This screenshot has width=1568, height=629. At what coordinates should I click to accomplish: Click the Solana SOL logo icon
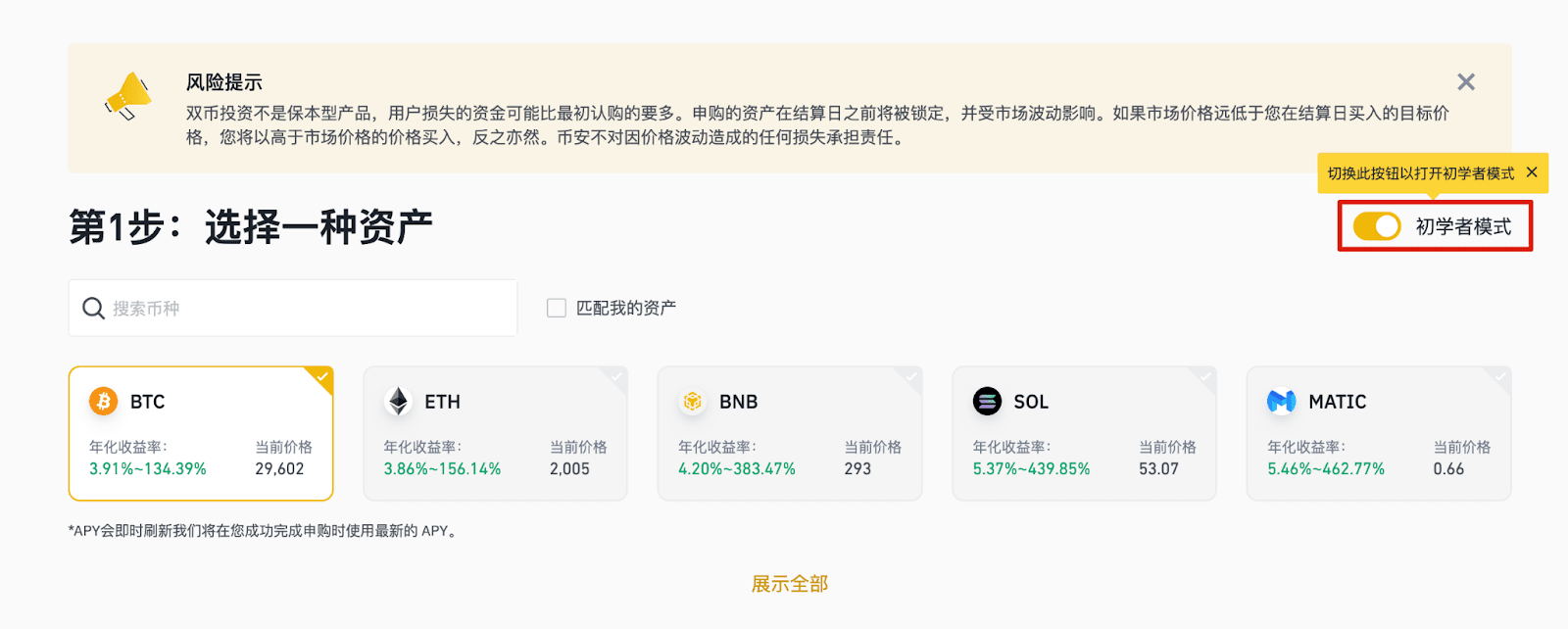click(987, 401)
